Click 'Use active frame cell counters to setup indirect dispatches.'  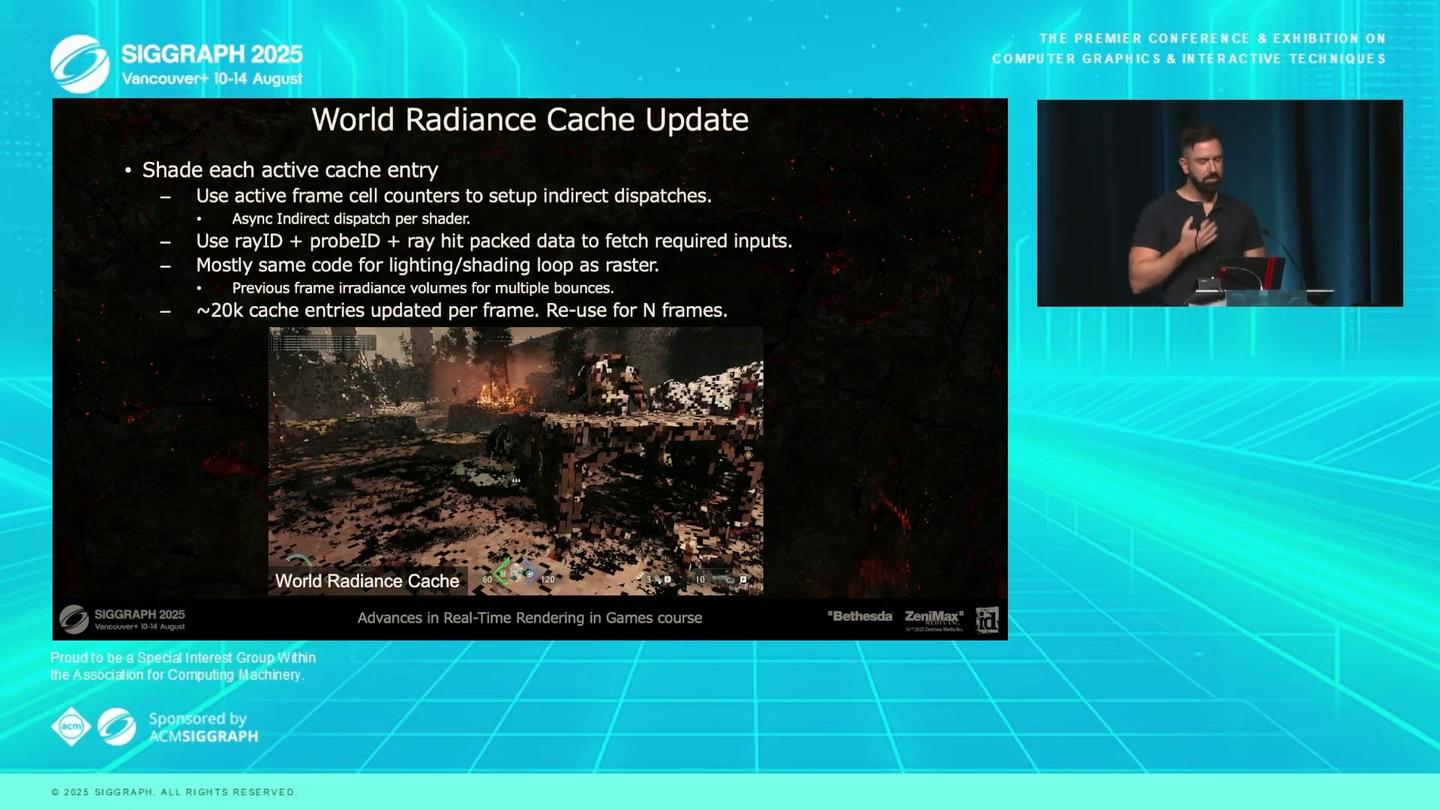tap(454, 196)
